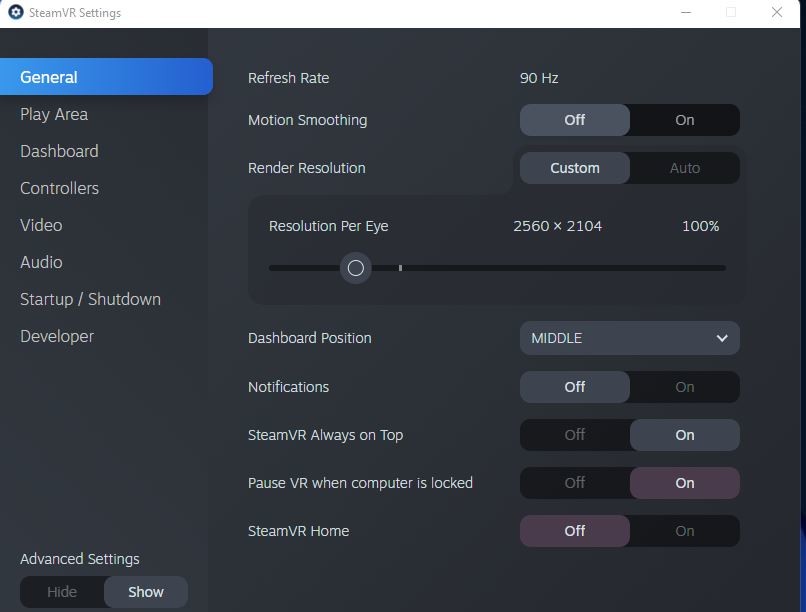Image resolution: width=806 pixels, height=612 pixels.
Task: Switch Render Resolution to Auto
Action: coord(685,168)
